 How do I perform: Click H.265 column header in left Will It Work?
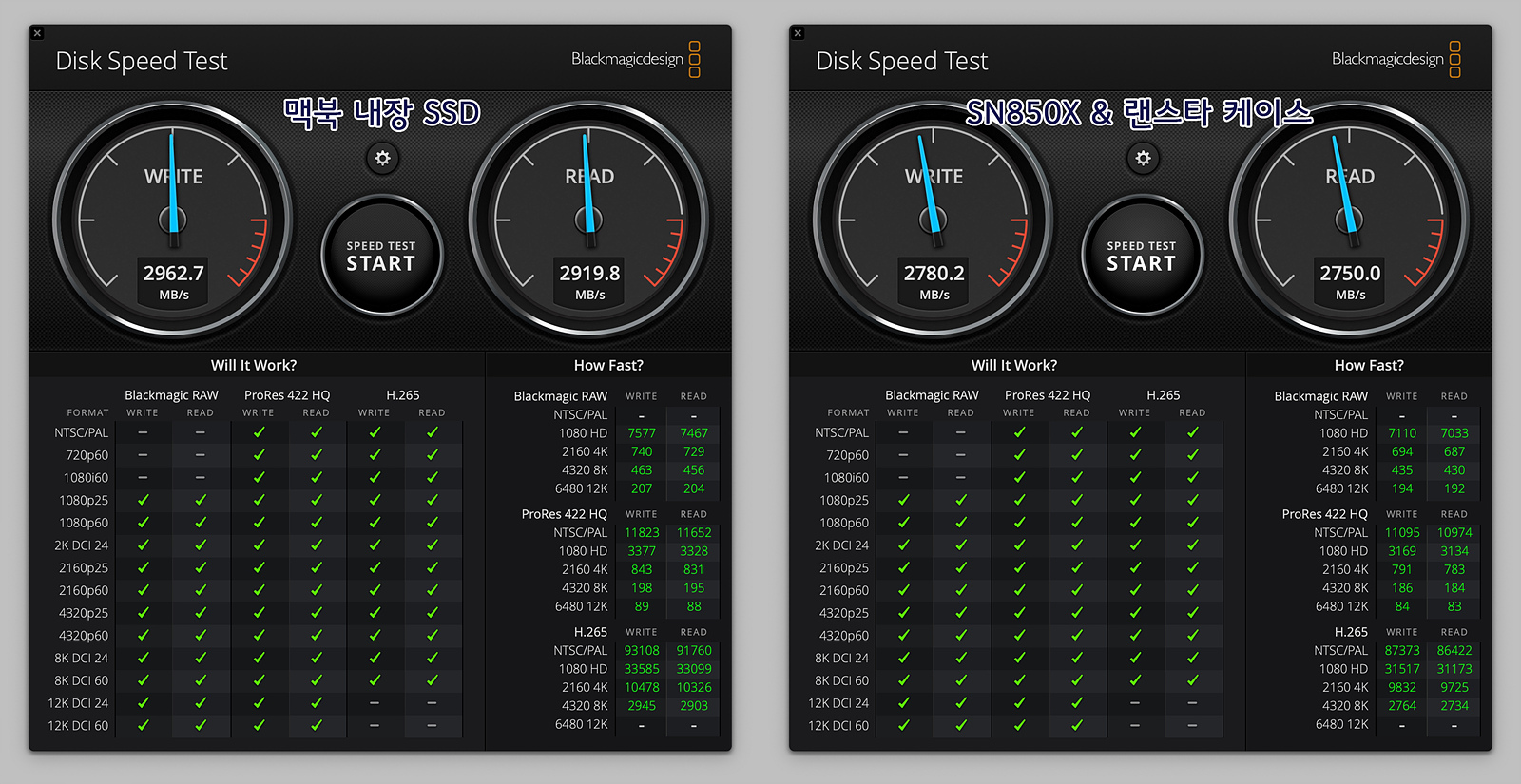tap(403, 395)
